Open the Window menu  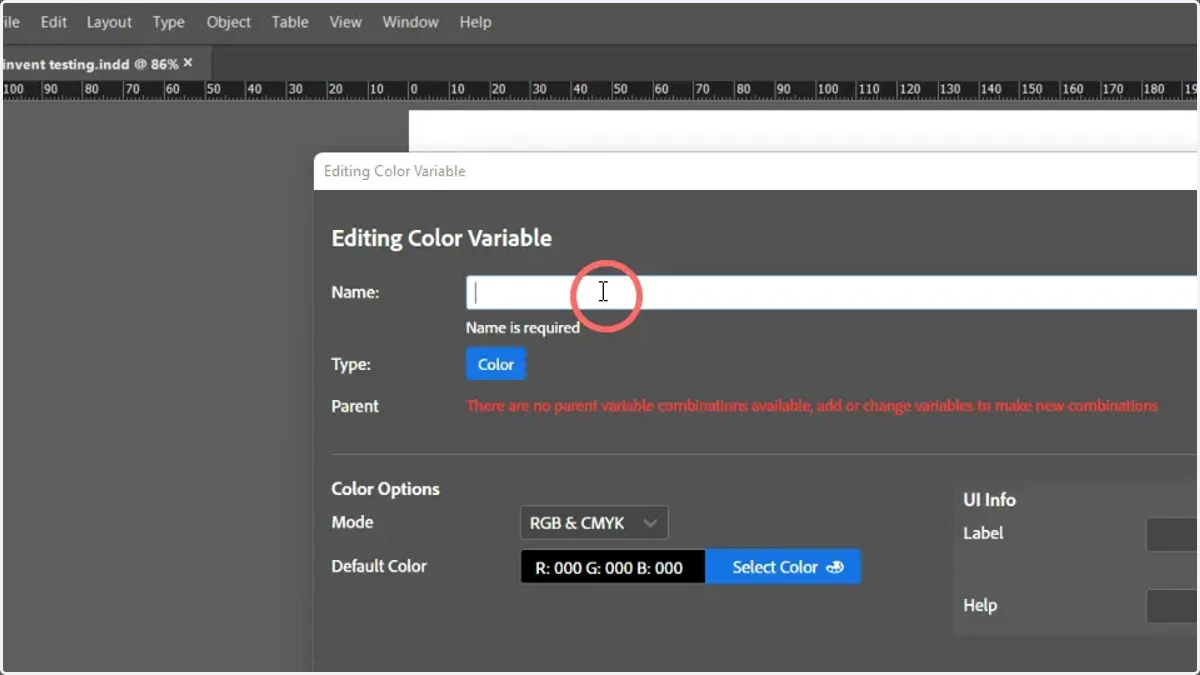tap(410, 22)
